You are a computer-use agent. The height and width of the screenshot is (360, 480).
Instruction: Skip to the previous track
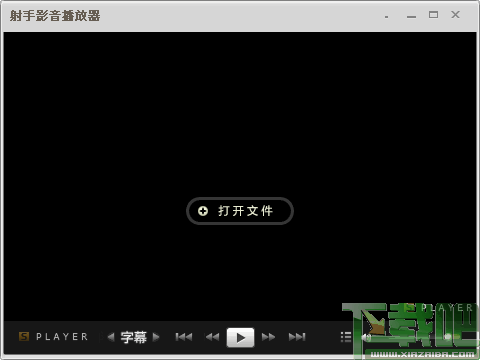point(184,337)
